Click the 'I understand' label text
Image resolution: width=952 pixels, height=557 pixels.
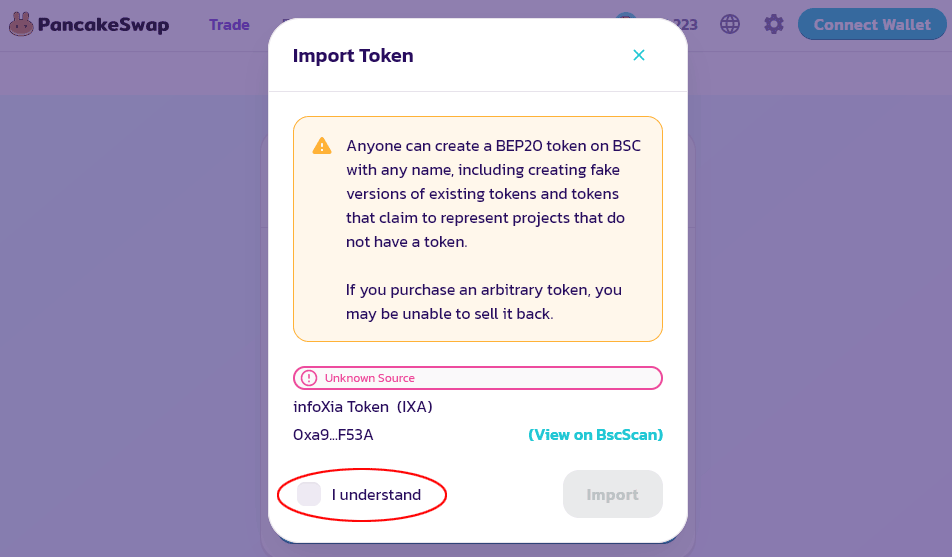pyautogui.click(x=376, y=495)
